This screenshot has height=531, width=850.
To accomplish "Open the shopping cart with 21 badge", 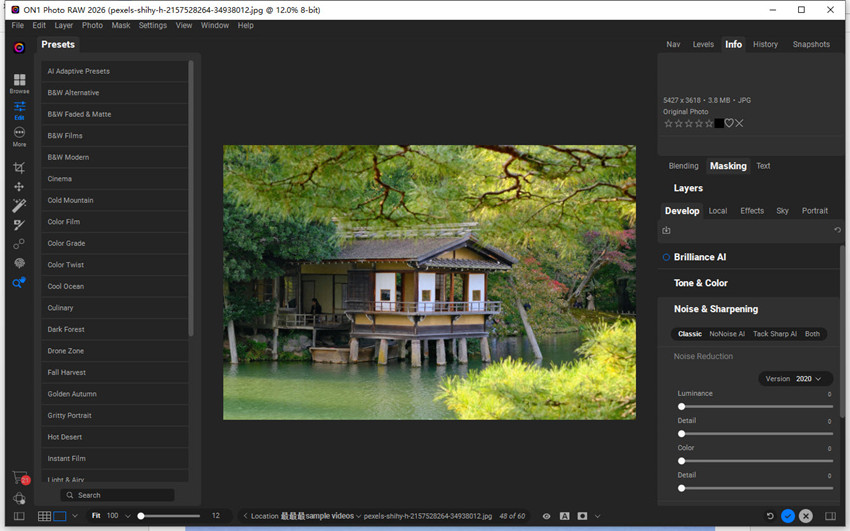I will (21, 477).
